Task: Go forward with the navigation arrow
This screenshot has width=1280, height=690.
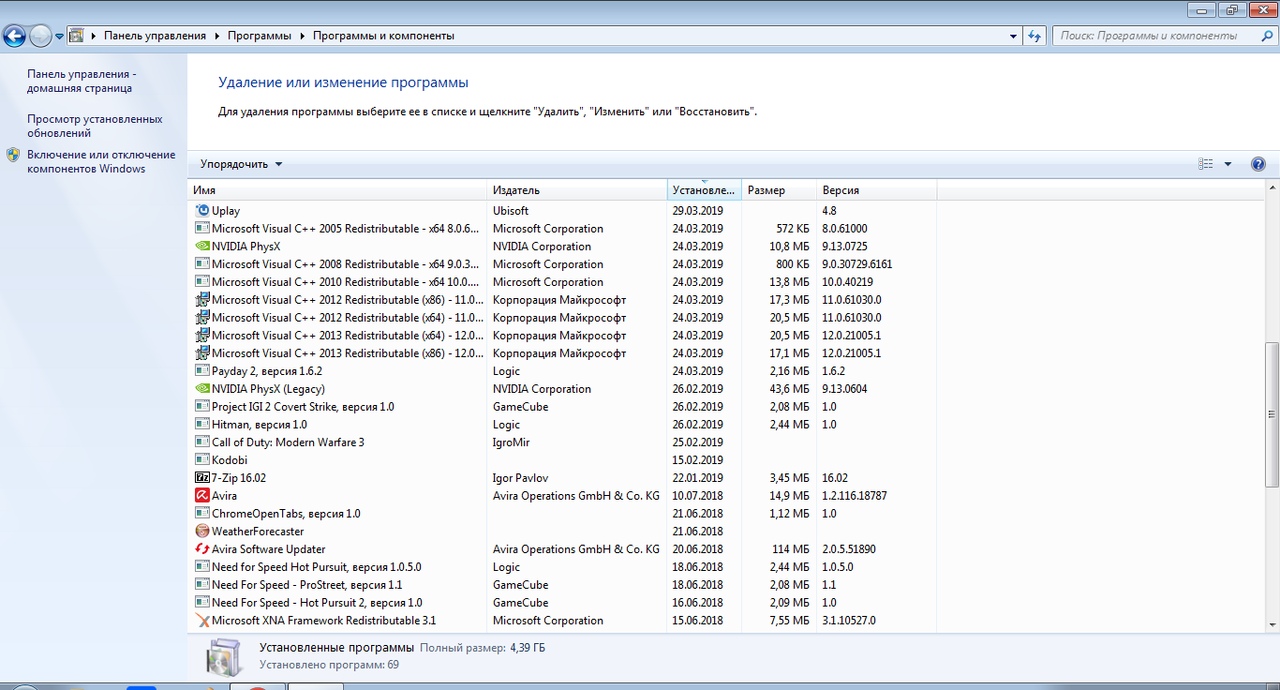Action: pyautogui.click(x=40, y=36)
